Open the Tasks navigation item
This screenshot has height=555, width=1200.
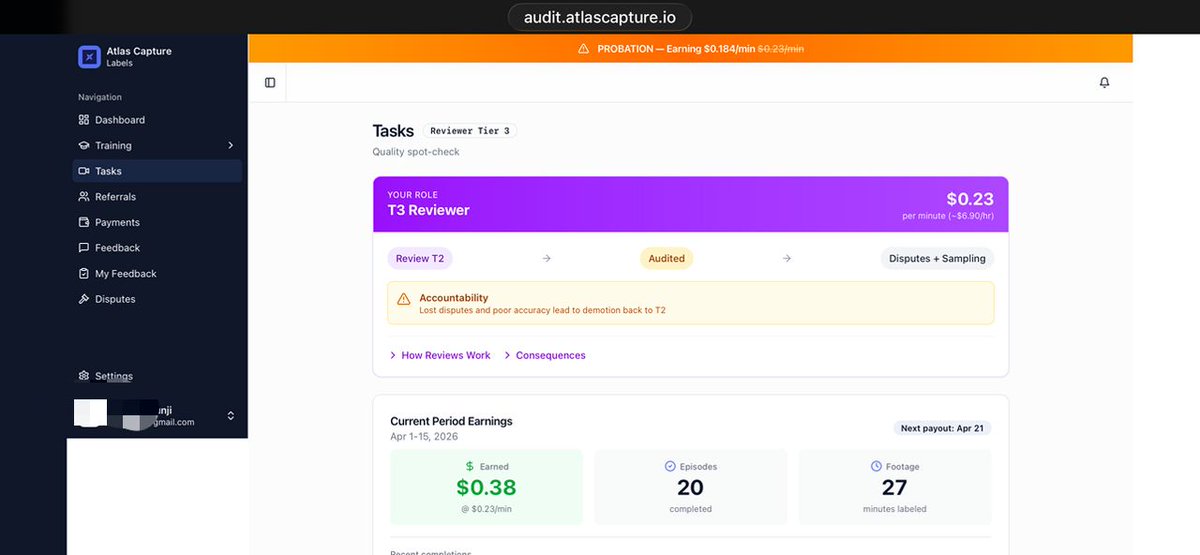click(108, 171)
